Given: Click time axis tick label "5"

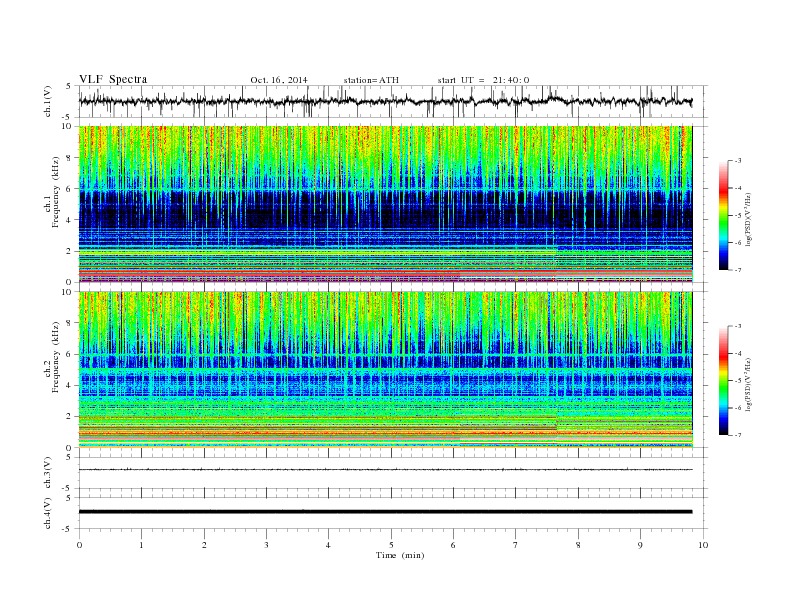Looking at the screenshot, I should click(391, 545).
